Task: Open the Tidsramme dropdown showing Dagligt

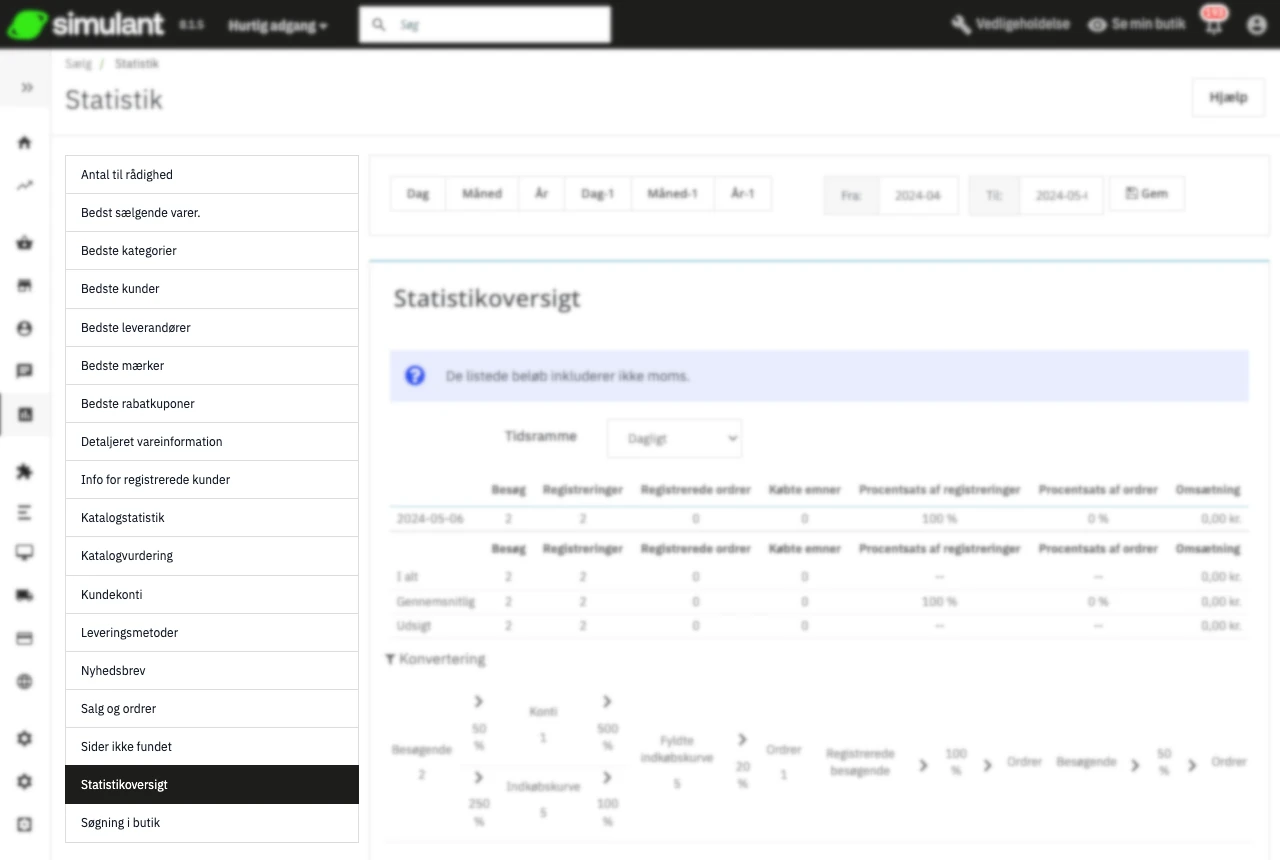Action: [x=674, y=438]
